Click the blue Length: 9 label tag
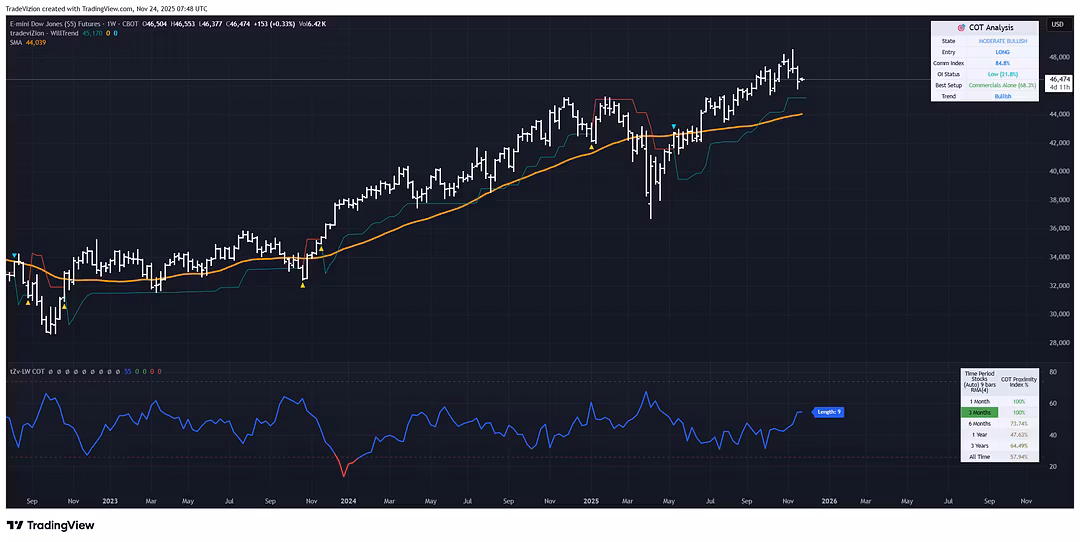The width and height of the screenshot is (1080, 542). pos(829,412)
